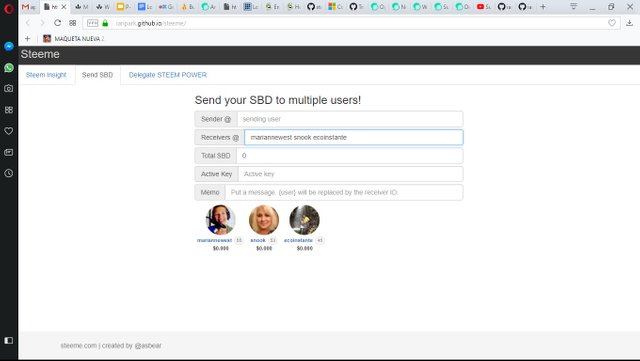This screenshot has height=361, width=640.
Task: Click the Total SBD amount field
Action: [x=349, y=156]
